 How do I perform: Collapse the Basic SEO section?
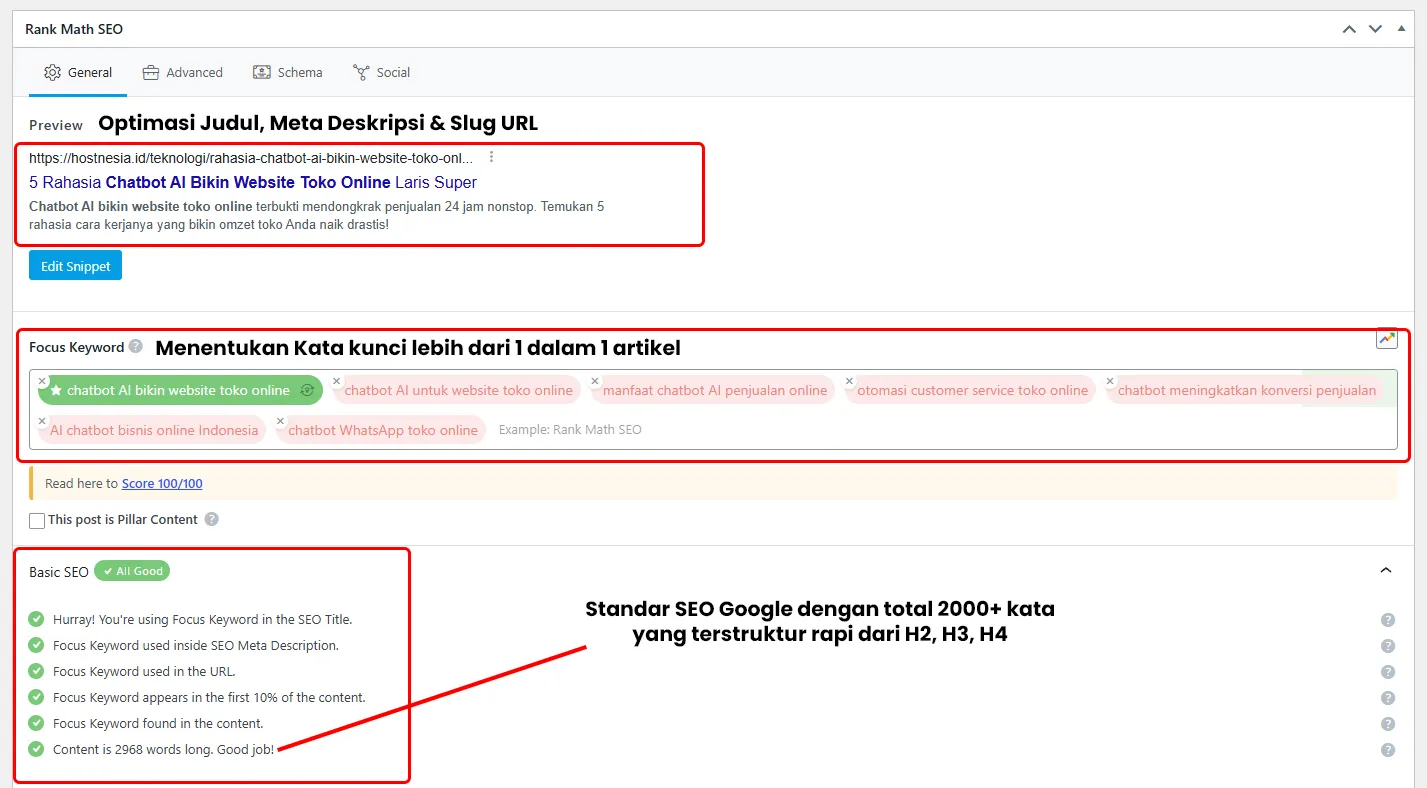coord(1386,570)
